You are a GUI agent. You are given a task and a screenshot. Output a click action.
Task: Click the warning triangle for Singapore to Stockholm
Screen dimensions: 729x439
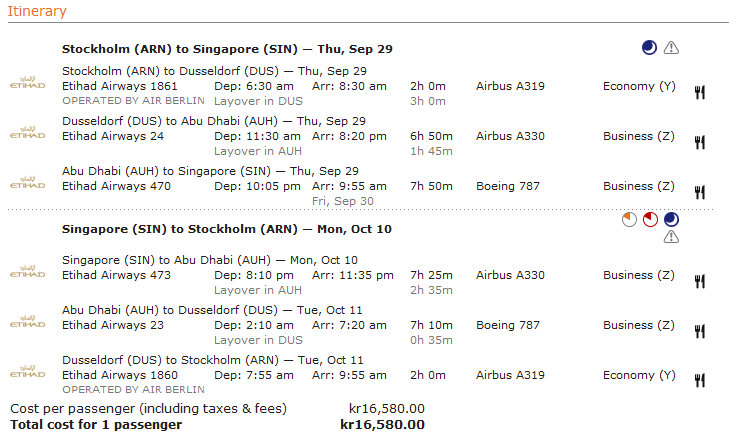(671, 237)
